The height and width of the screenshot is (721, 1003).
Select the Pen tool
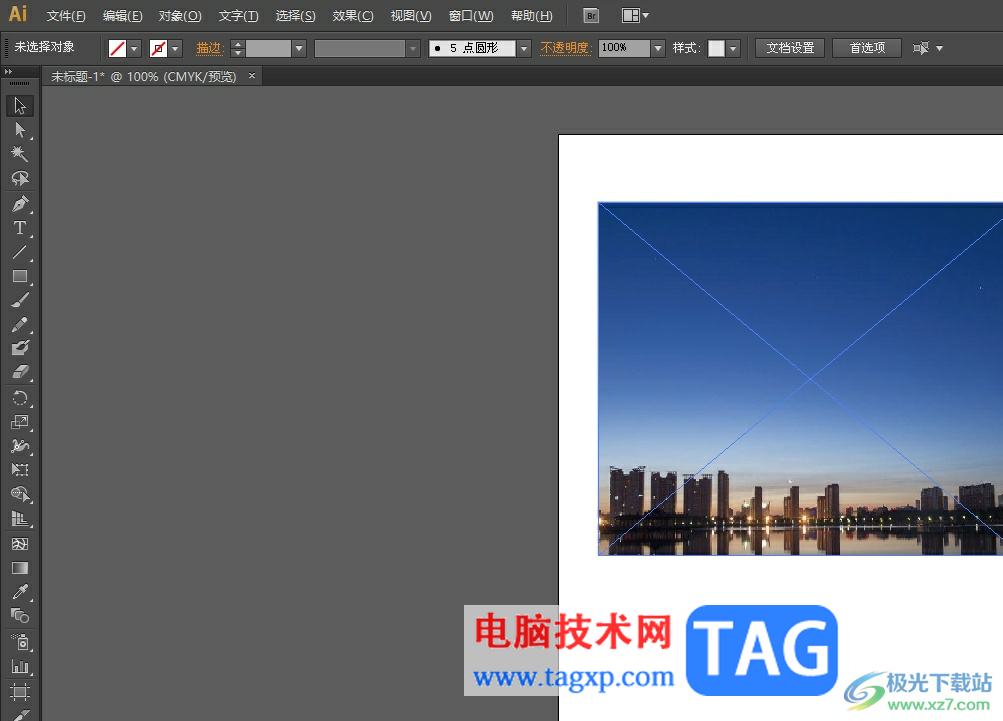point(20,203)
